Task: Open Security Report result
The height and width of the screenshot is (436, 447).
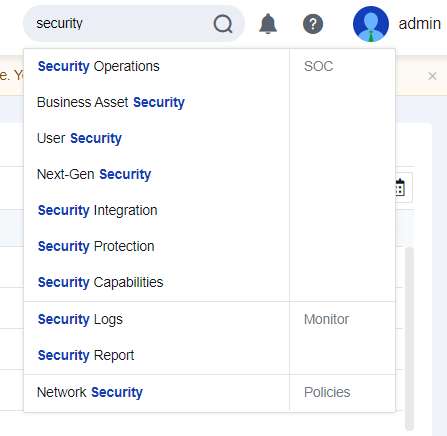Action: [86, 355]
